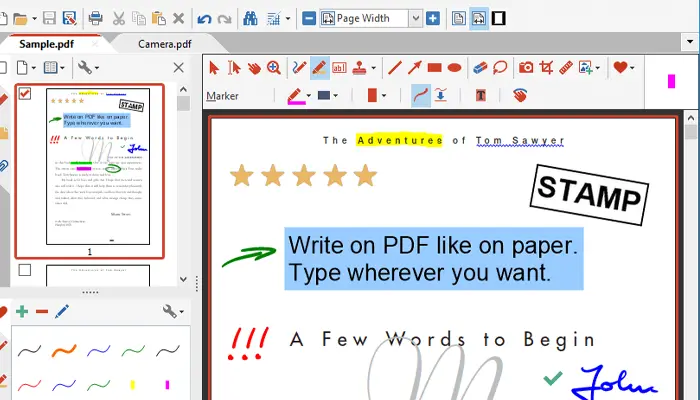Select the Stamp tool
700x400 pixels.
[359, 68]
